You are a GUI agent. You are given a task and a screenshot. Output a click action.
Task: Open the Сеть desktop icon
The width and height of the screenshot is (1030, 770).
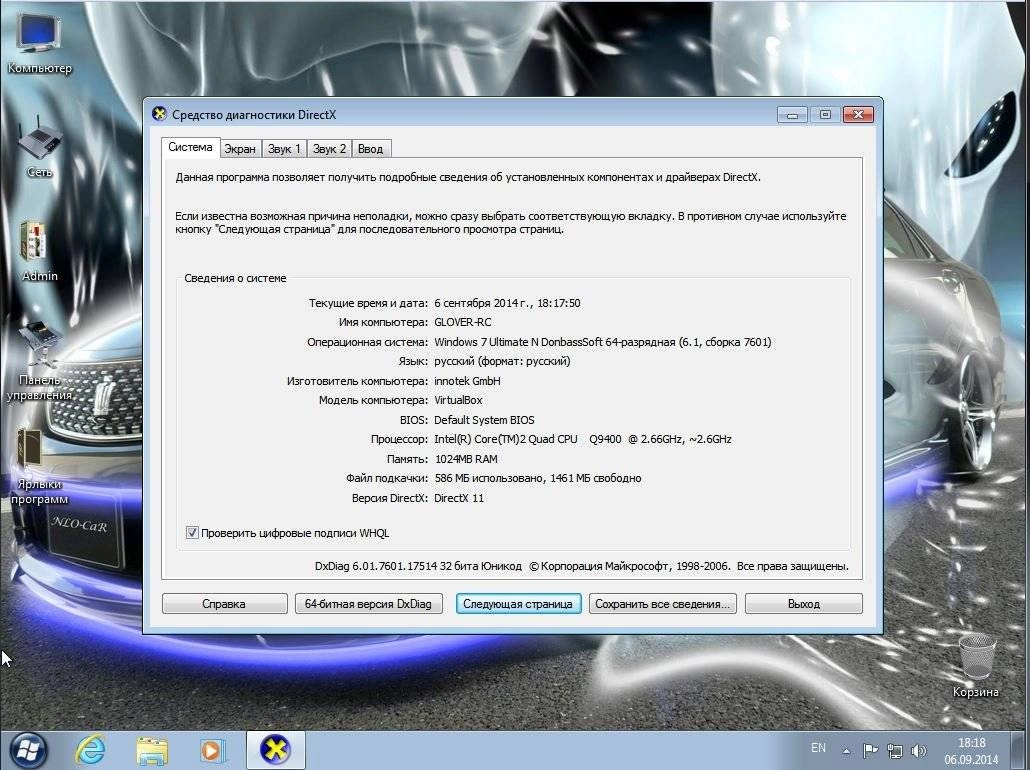pyautogui.click(x=39, y=148)
